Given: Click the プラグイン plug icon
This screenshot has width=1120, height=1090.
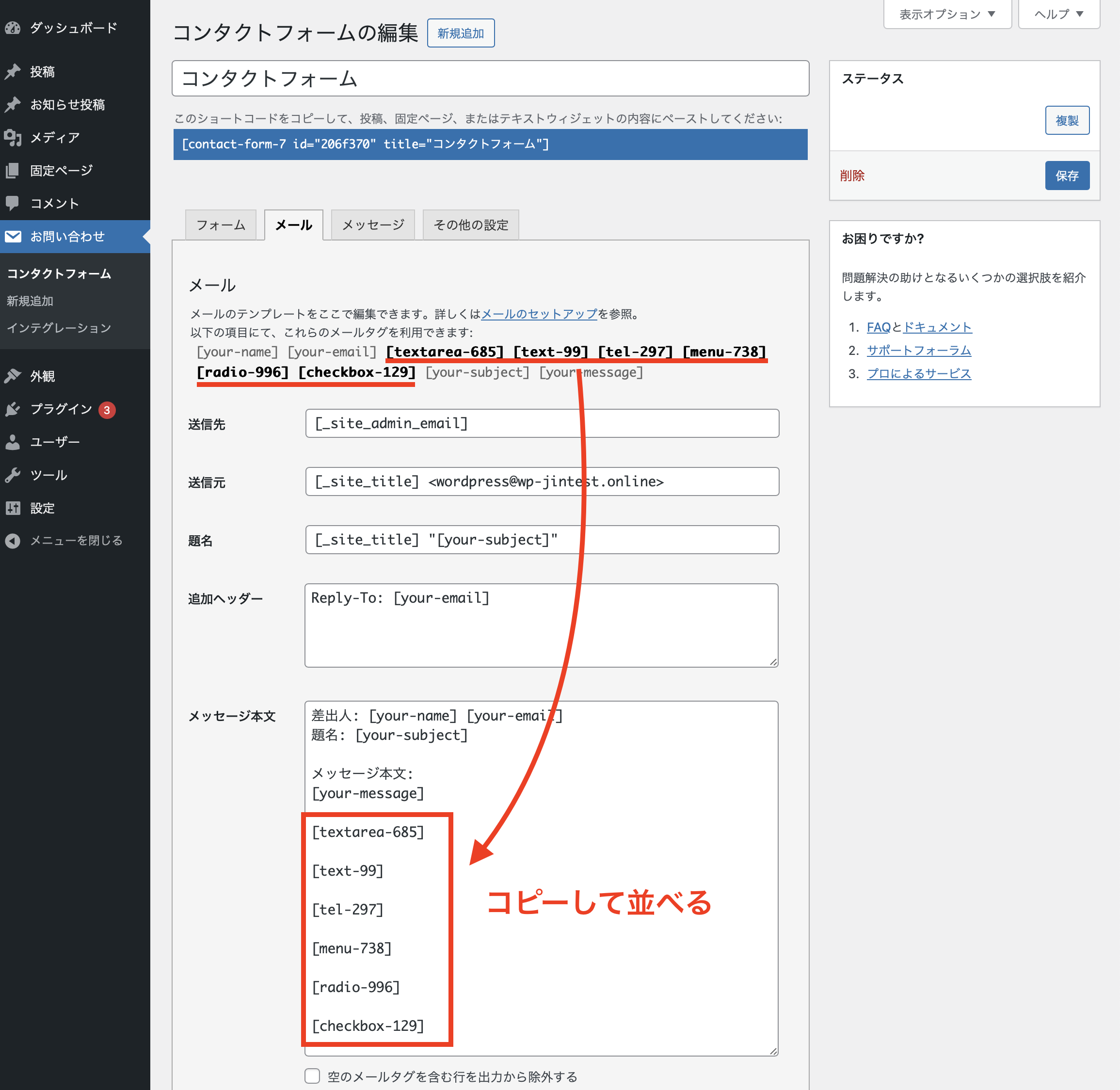Looking at the screenshot, I should coord(13,409).
